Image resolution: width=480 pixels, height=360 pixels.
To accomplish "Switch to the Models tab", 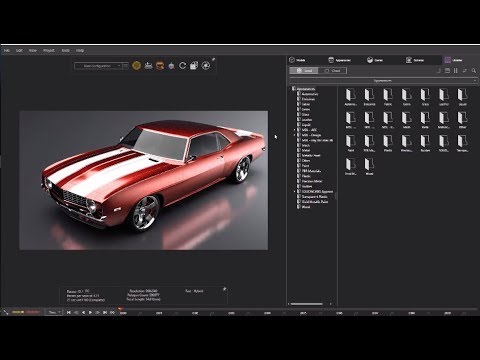I will click(297, 60).
